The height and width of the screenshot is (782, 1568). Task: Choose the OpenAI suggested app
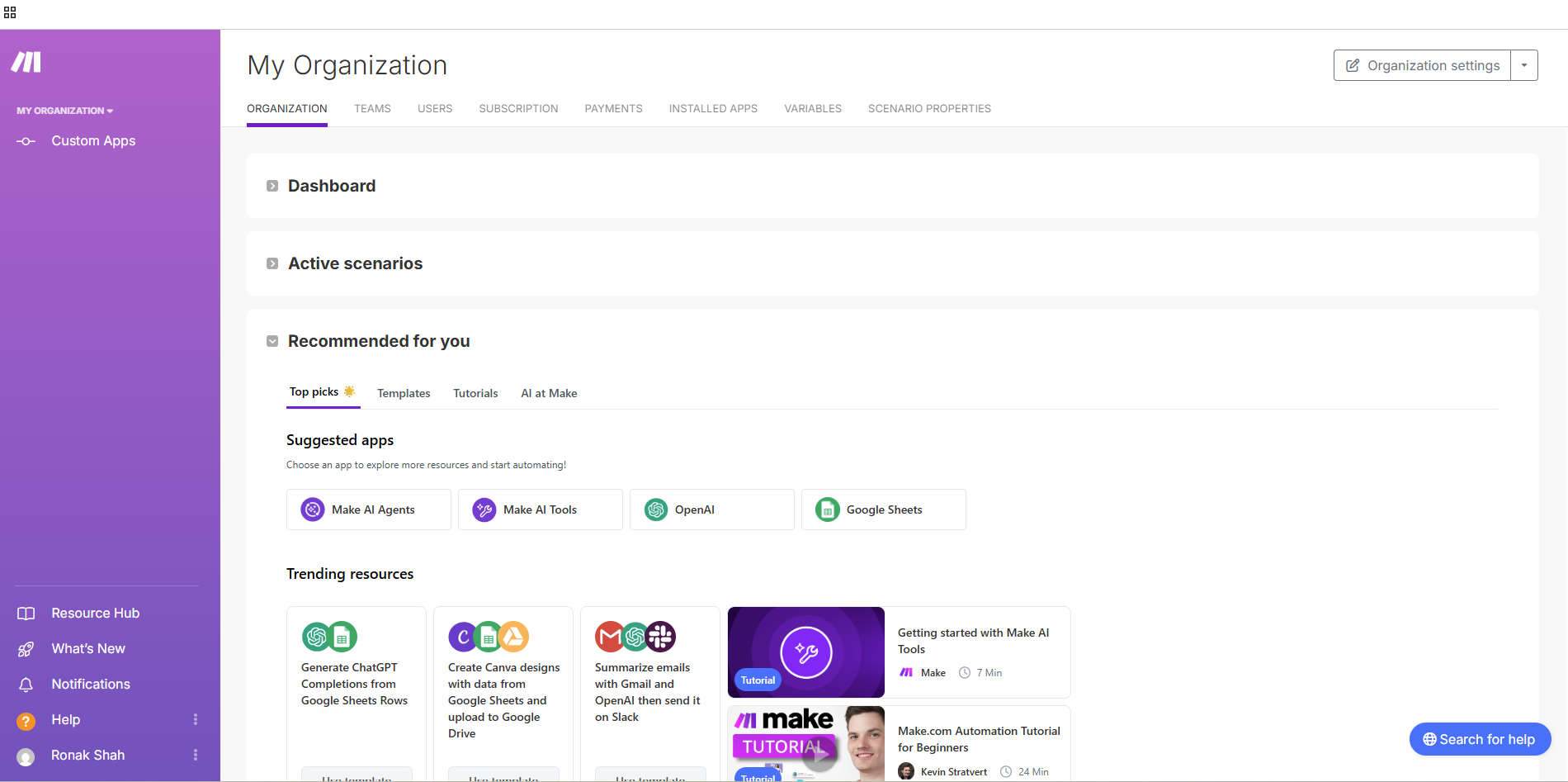tap(712, 509)
